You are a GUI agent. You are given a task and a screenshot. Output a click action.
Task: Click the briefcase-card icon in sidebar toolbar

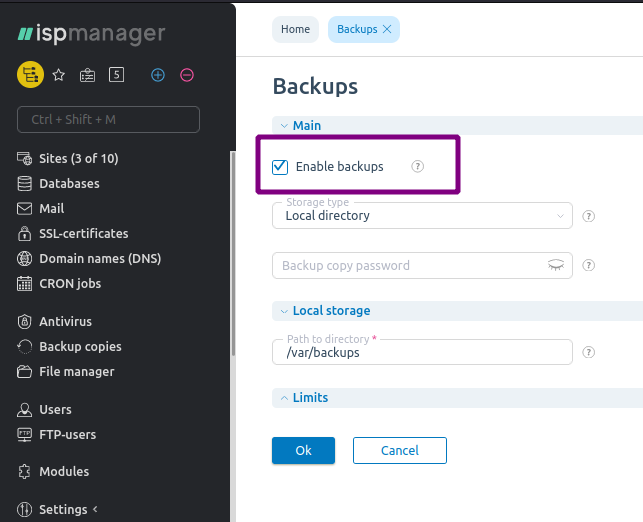point(87,75)
